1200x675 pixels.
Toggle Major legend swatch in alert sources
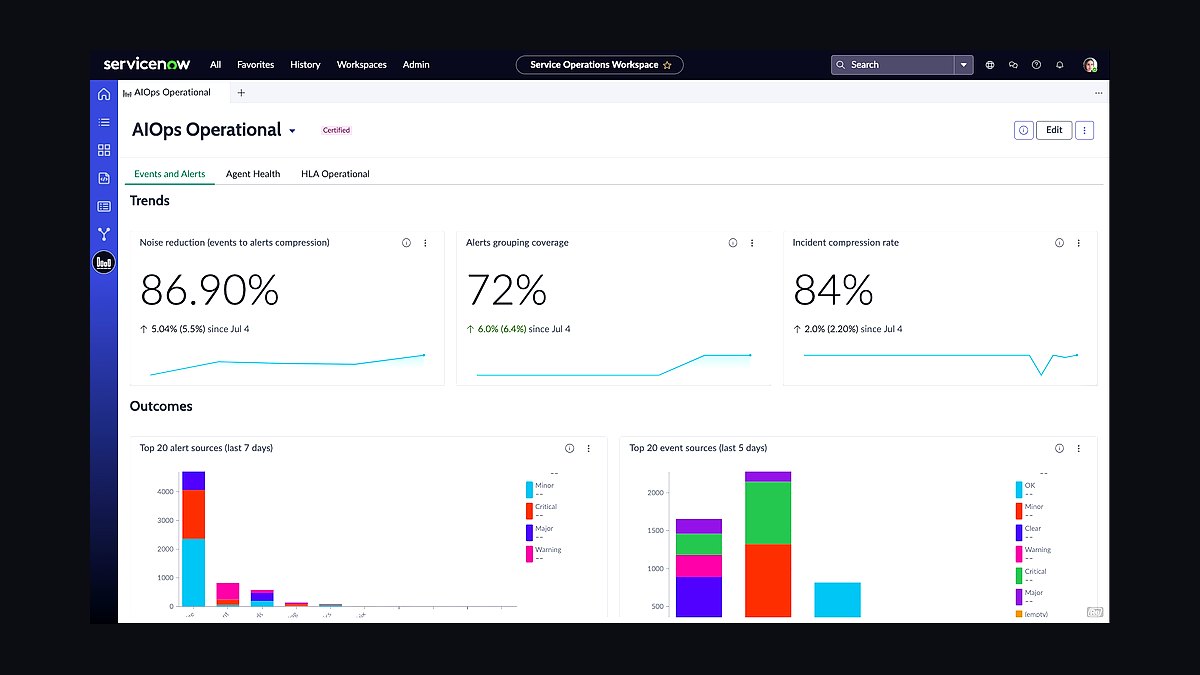point(529,532)
